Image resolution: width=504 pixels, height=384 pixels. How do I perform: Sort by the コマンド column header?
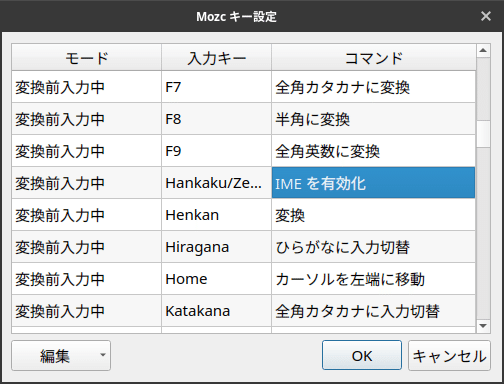pos(374,57)
